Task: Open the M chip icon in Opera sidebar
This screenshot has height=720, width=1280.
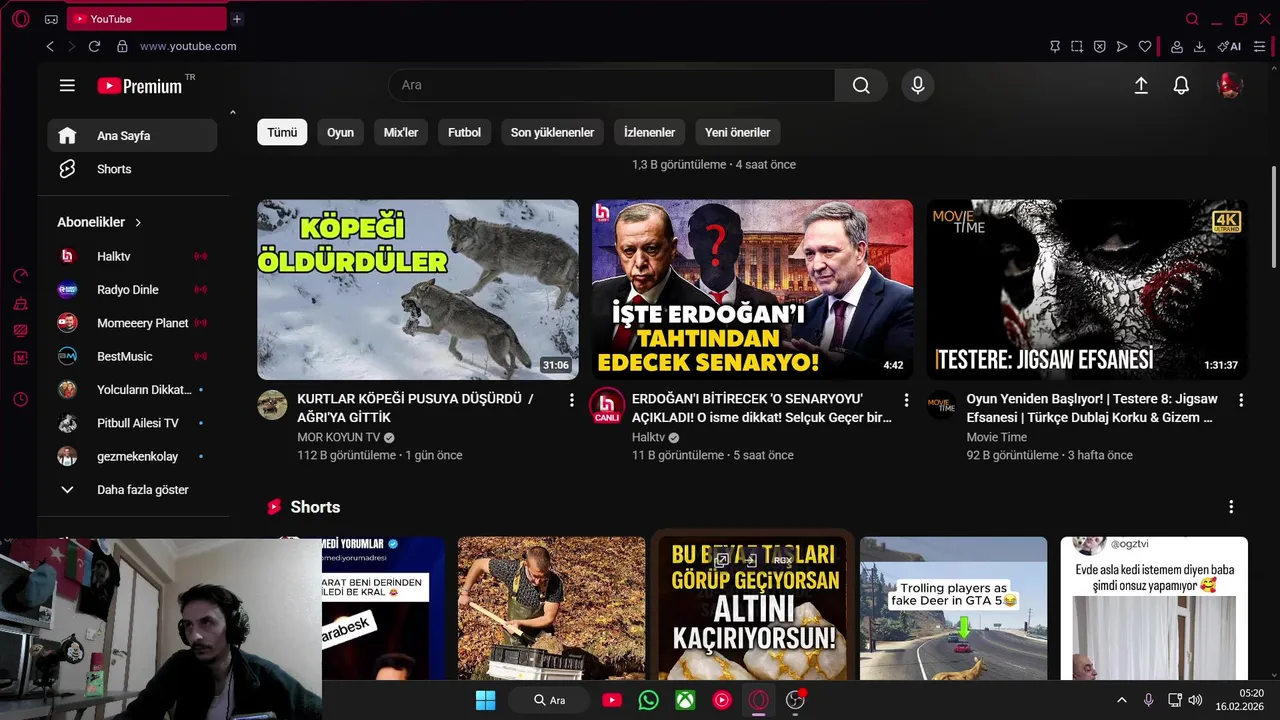Action: [x=20, y=357]
